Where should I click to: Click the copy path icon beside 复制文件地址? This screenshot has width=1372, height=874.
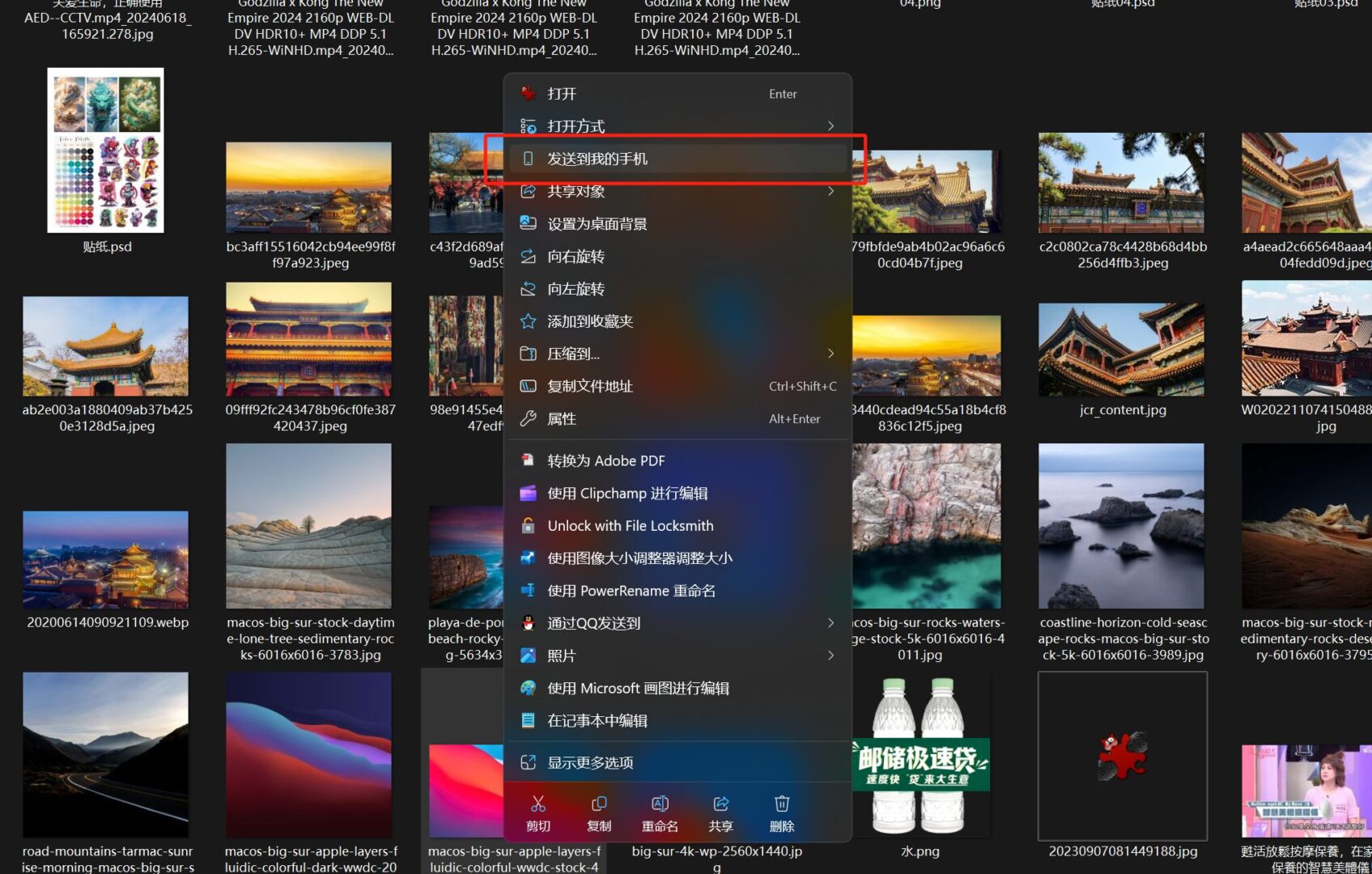point(528,386)
